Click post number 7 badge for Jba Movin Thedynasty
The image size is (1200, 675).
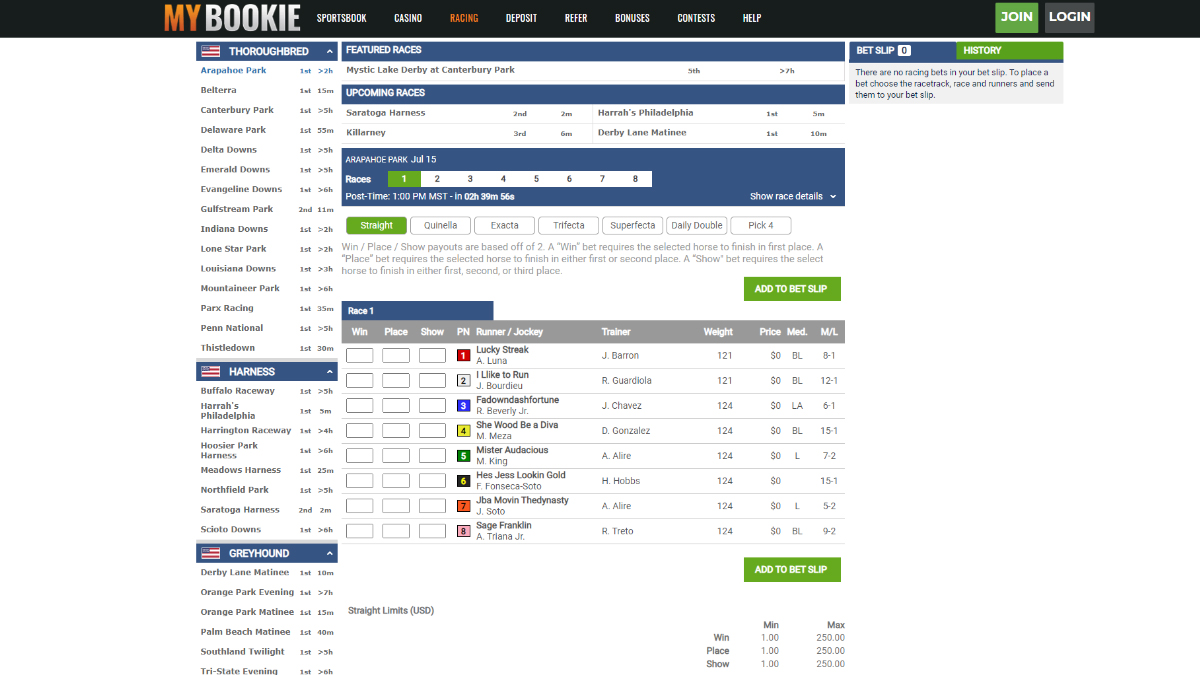click(463, 506)
